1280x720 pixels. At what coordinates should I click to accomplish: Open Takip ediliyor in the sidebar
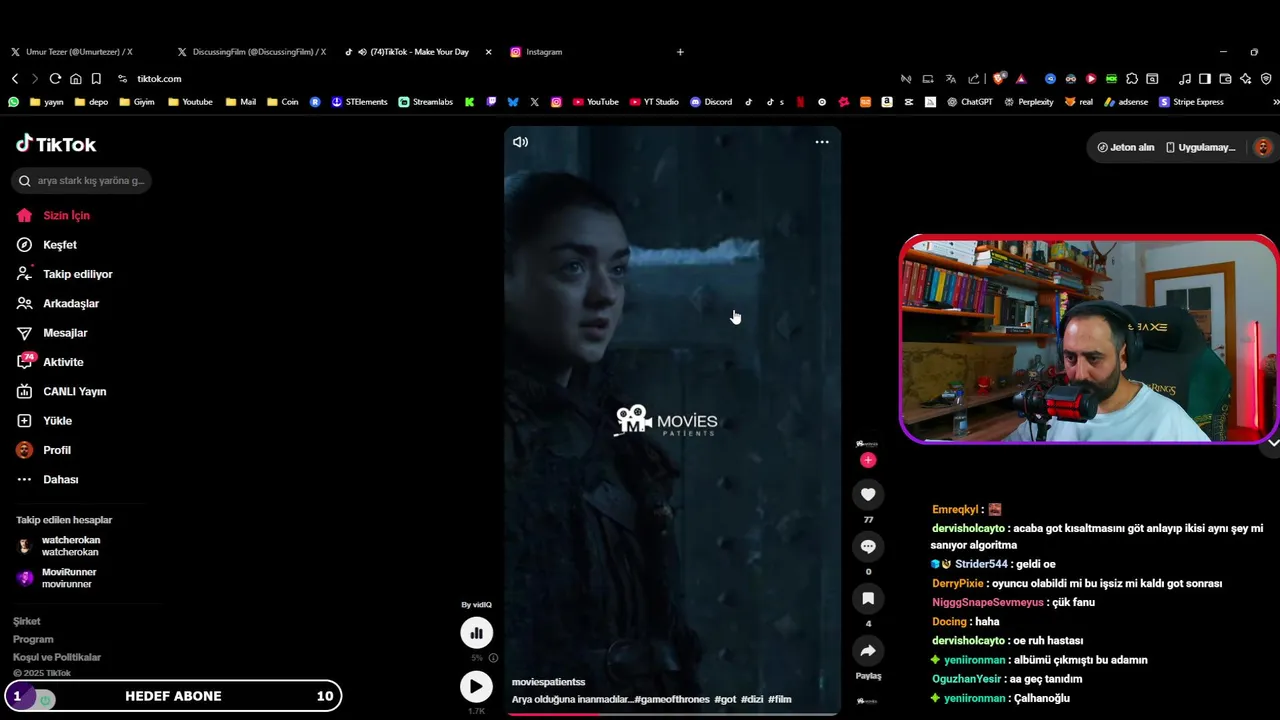point(78,274)
